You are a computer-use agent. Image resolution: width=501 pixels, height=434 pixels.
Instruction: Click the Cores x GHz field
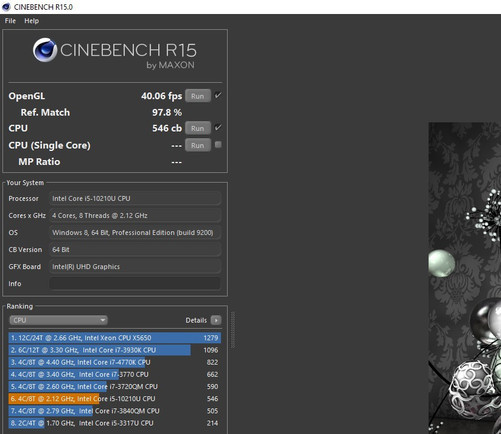[x=135, y=215]
